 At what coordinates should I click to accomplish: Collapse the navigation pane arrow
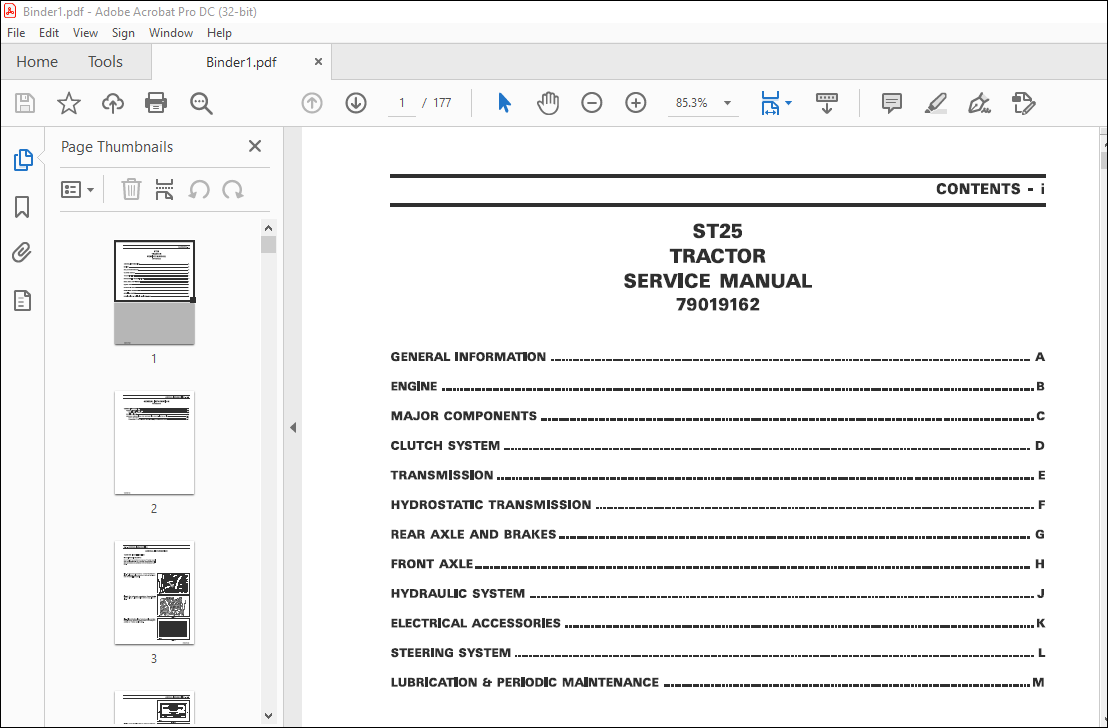pos(293,427)
